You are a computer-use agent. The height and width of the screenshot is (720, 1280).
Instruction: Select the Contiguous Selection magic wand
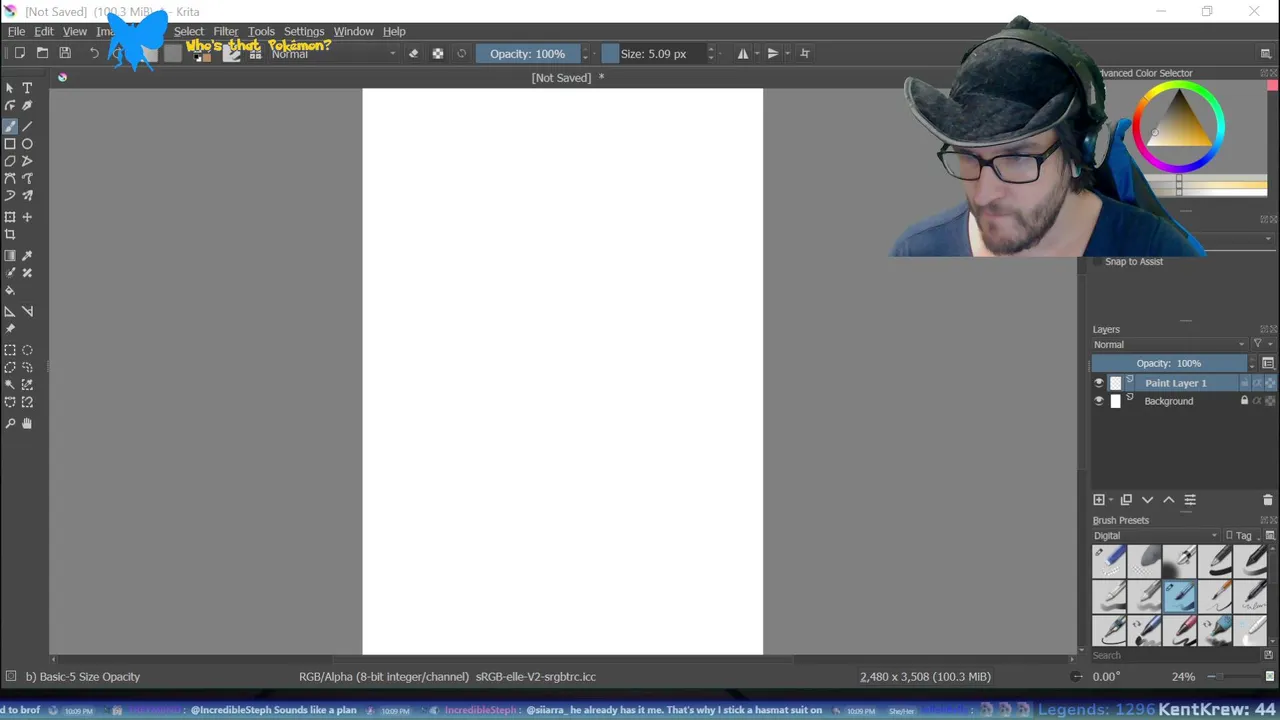click(x=10, y=385)
